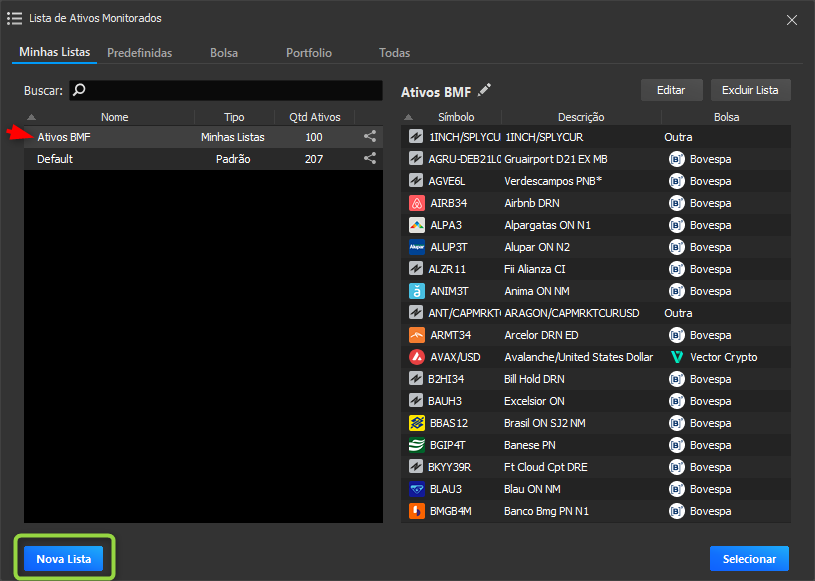
Task: Click the ANIM3T Anima logo icon
Action: (417, 291)
